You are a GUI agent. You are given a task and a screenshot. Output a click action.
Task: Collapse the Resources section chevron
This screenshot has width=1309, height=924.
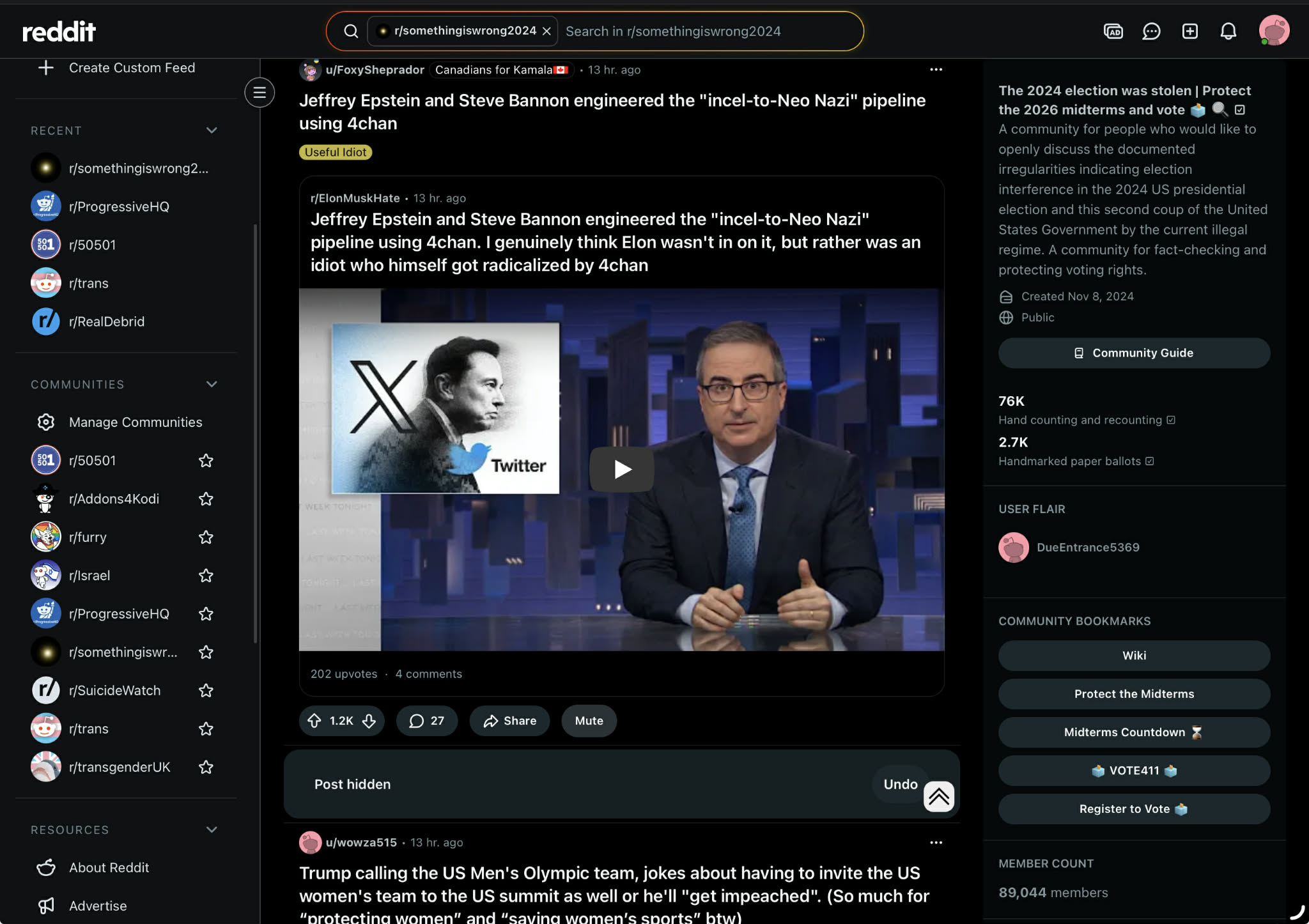pyautogui.click(x=212, y=829)
